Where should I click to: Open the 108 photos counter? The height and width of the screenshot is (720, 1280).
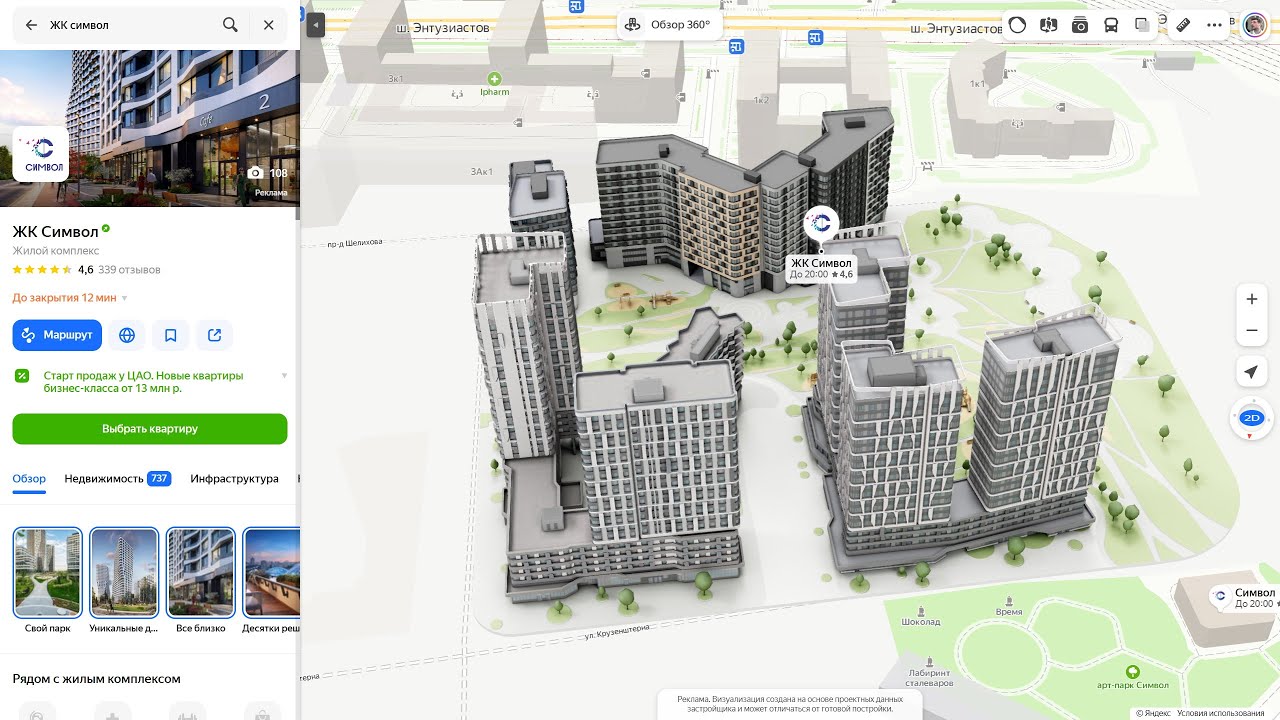268,173
